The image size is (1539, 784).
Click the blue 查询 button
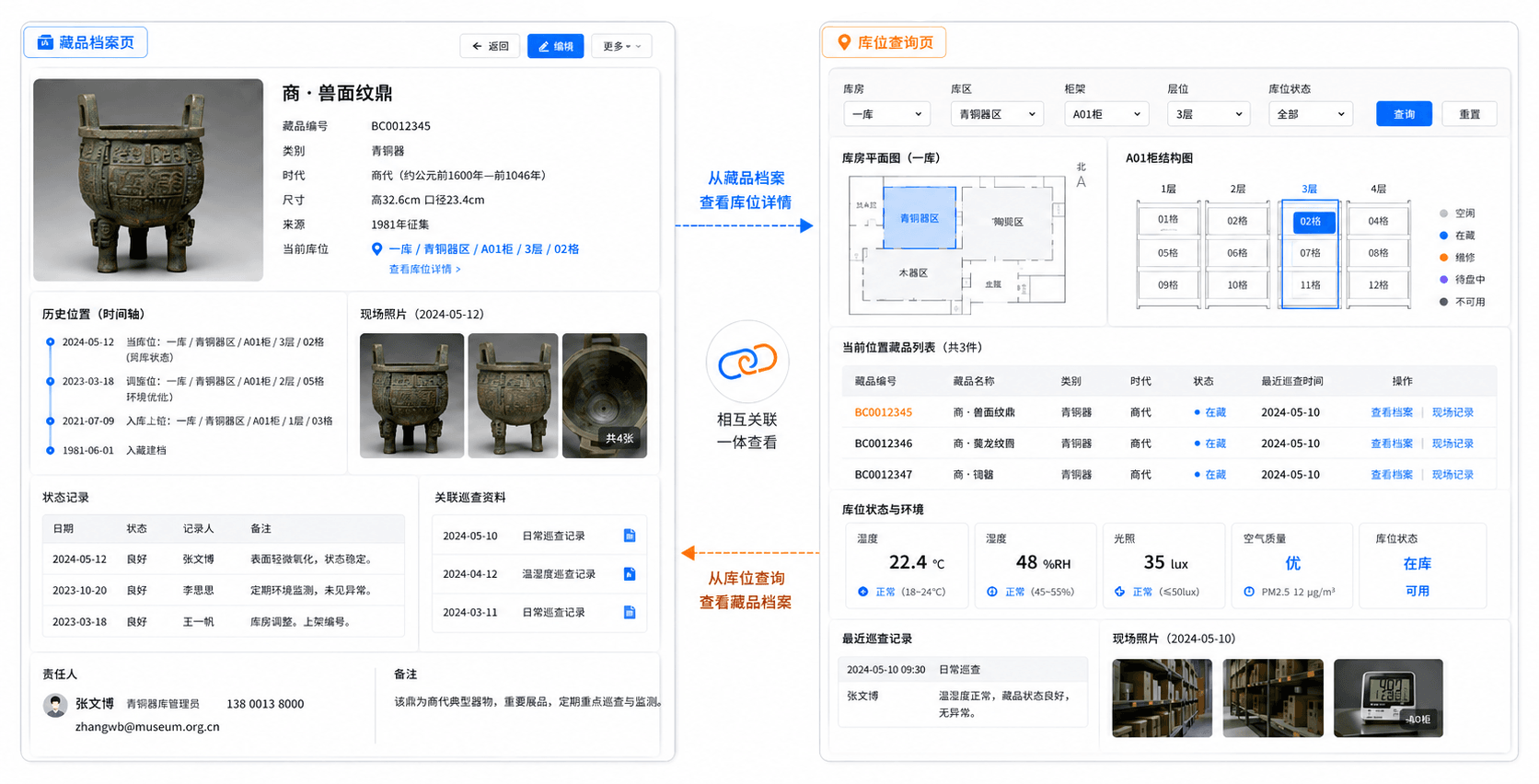1404,114
